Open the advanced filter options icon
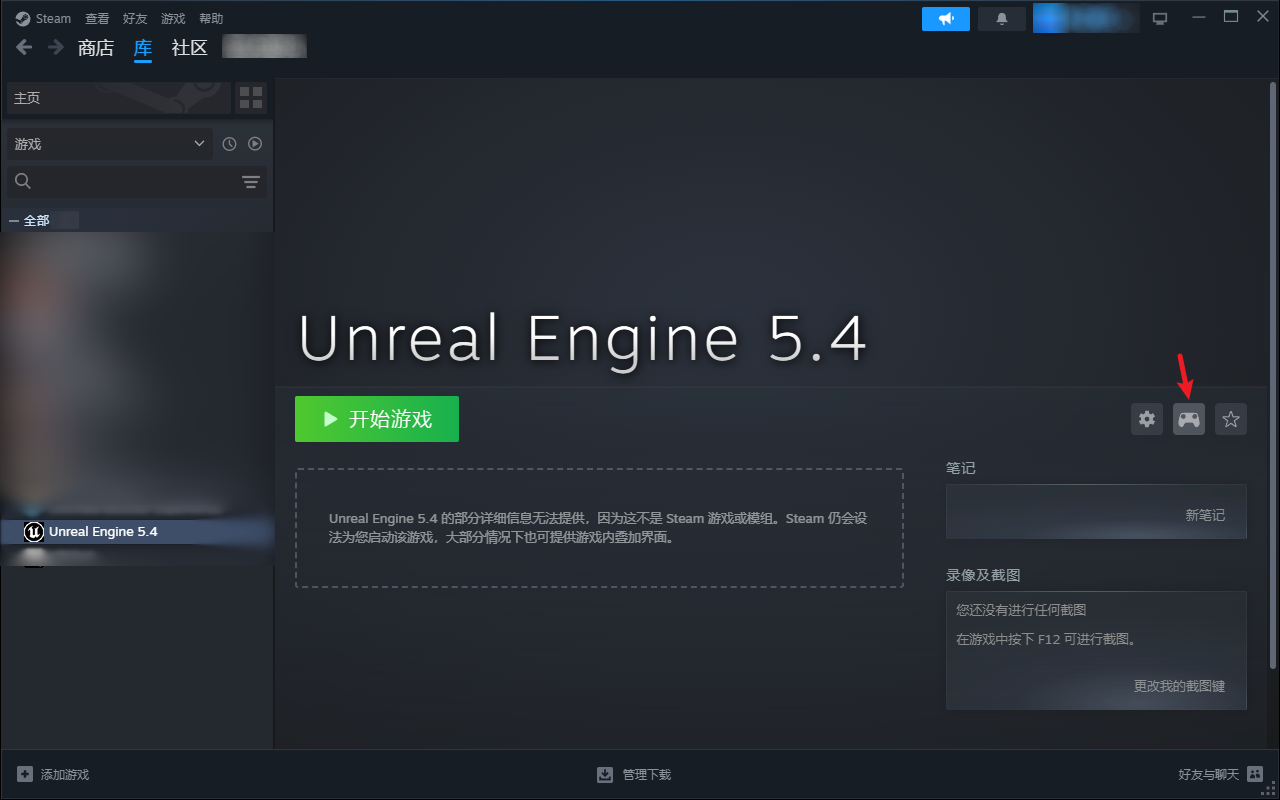Image resolution: width=1280 pixels, height=800 pixels. (x=251, y=181)
